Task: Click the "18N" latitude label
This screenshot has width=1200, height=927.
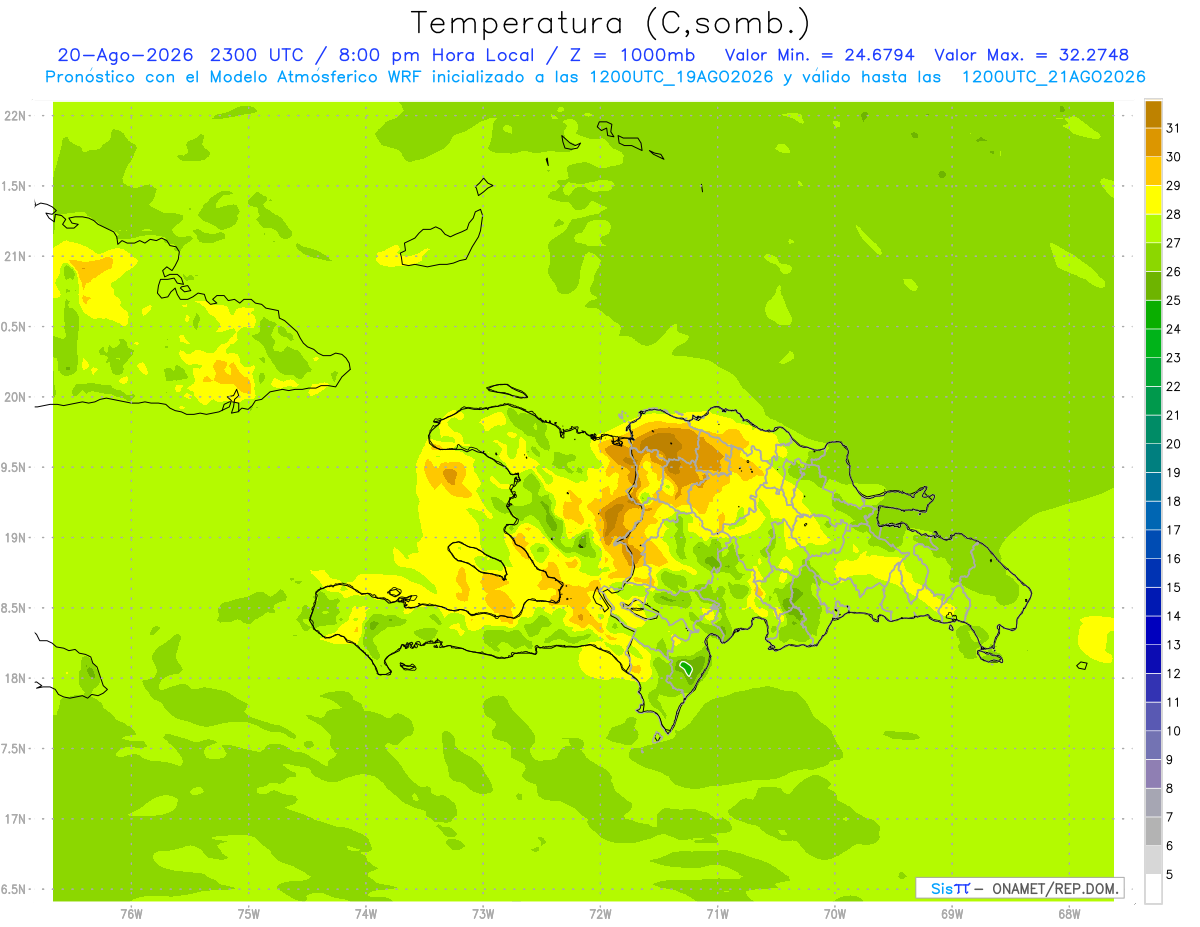Action: tap(15, 679)
